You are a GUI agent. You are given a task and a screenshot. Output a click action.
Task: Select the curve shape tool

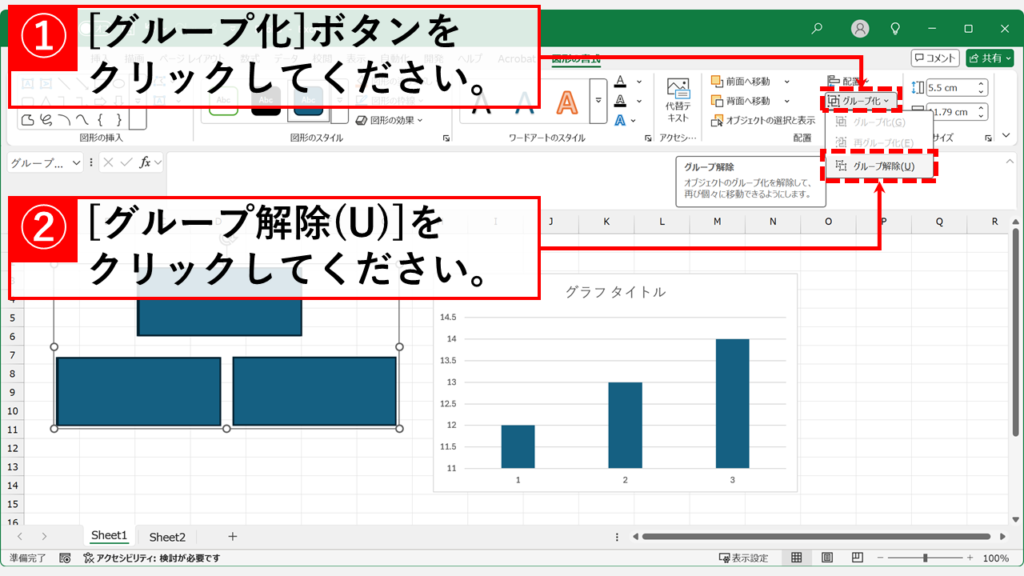click(82, 120)
